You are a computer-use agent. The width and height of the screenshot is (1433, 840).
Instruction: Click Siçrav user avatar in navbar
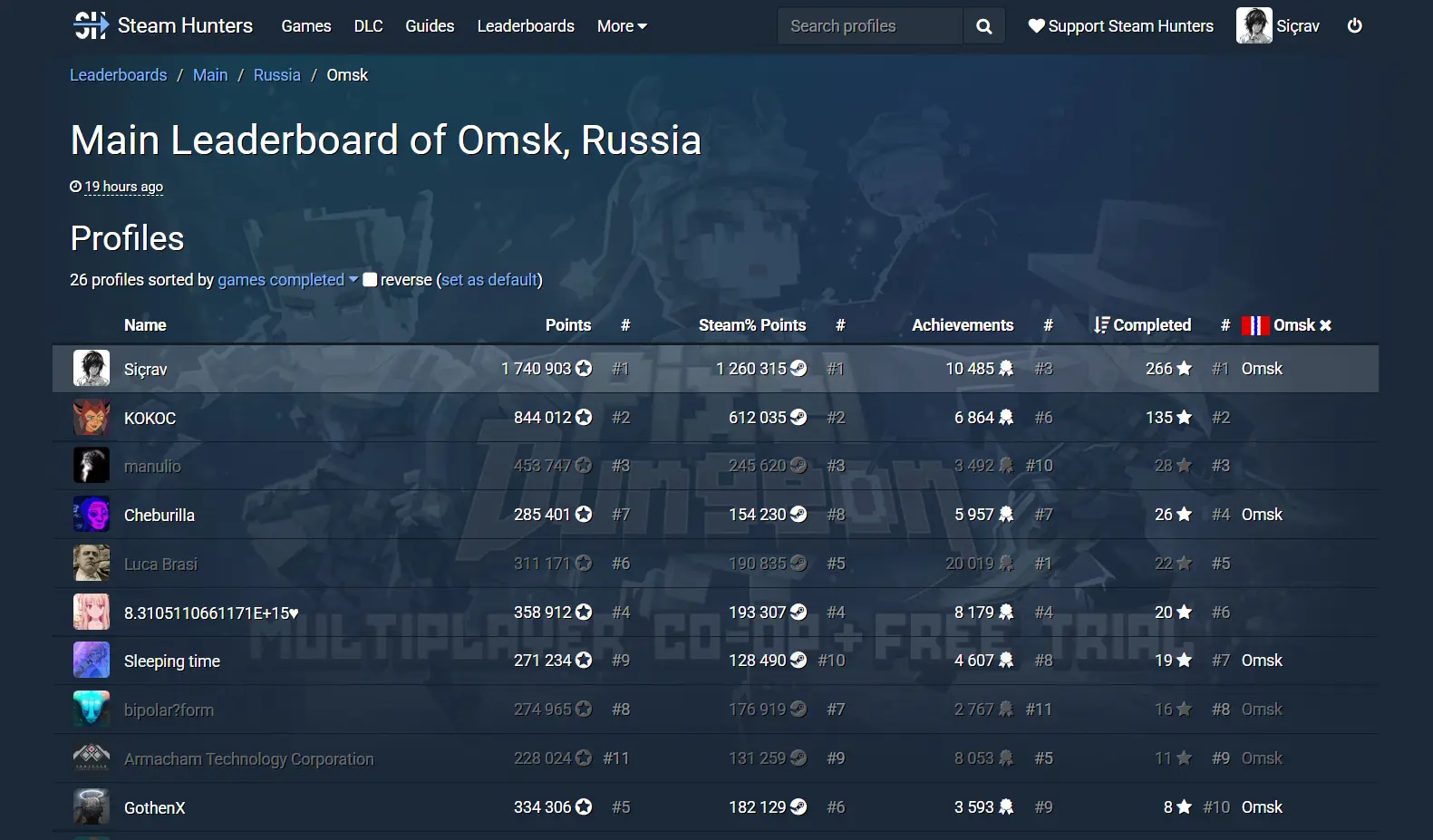point(1254,26)
